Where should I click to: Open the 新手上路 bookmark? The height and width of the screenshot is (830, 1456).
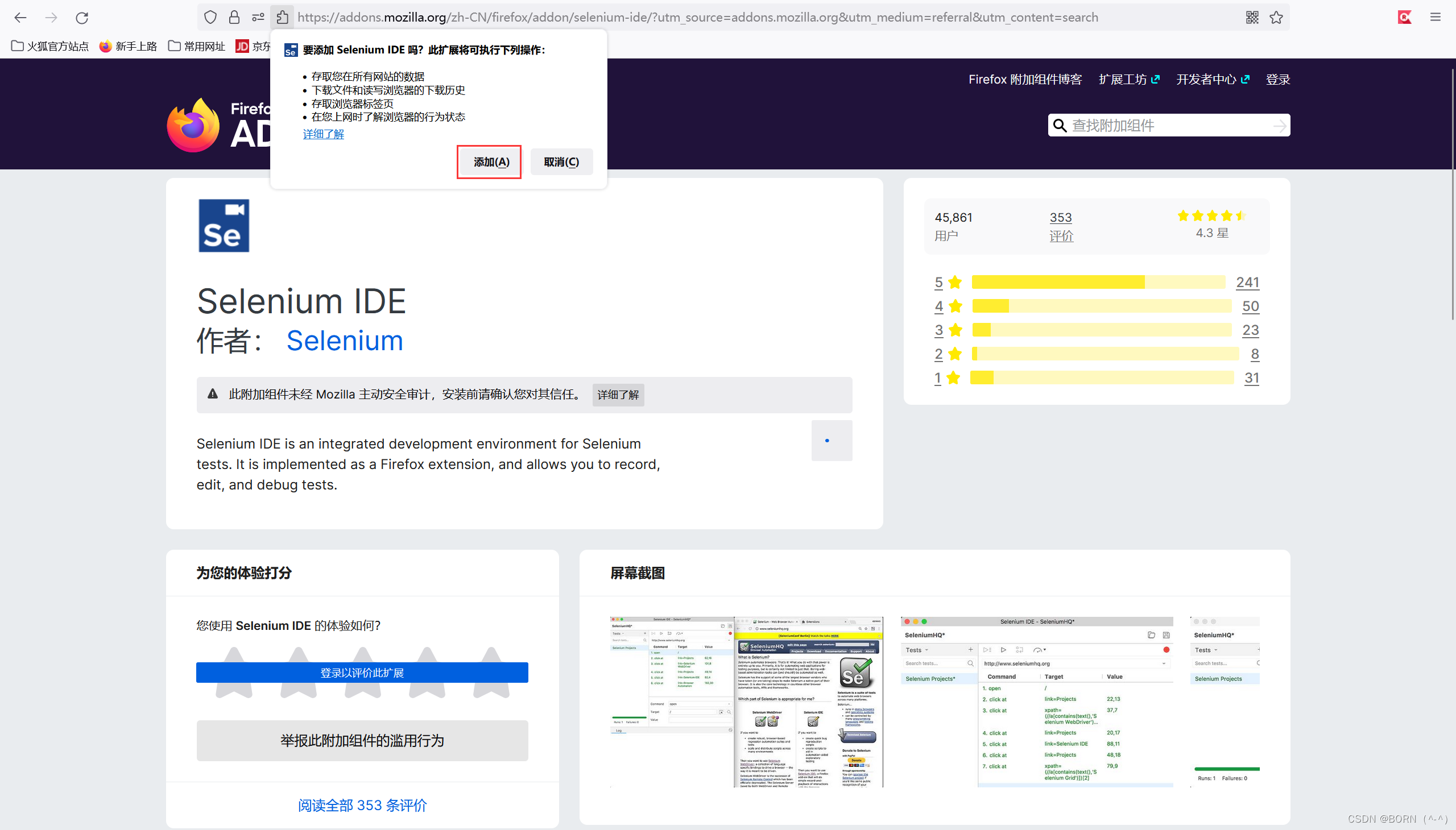pyautogui.click(x=128, y=46)
